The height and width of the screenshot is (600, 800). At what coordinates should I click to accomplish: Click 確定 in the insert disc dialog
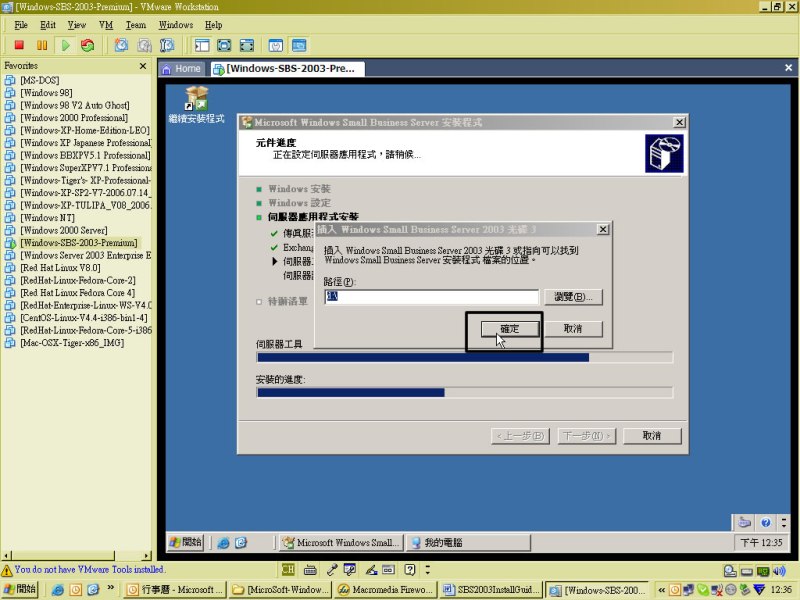click(510, 329)
